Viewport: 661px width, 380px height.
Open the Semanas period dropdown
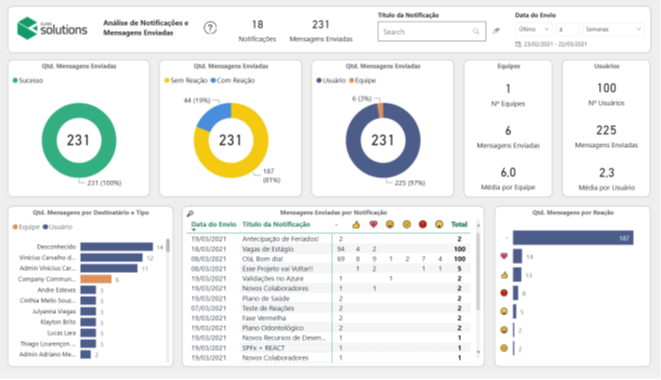(613, 29)
